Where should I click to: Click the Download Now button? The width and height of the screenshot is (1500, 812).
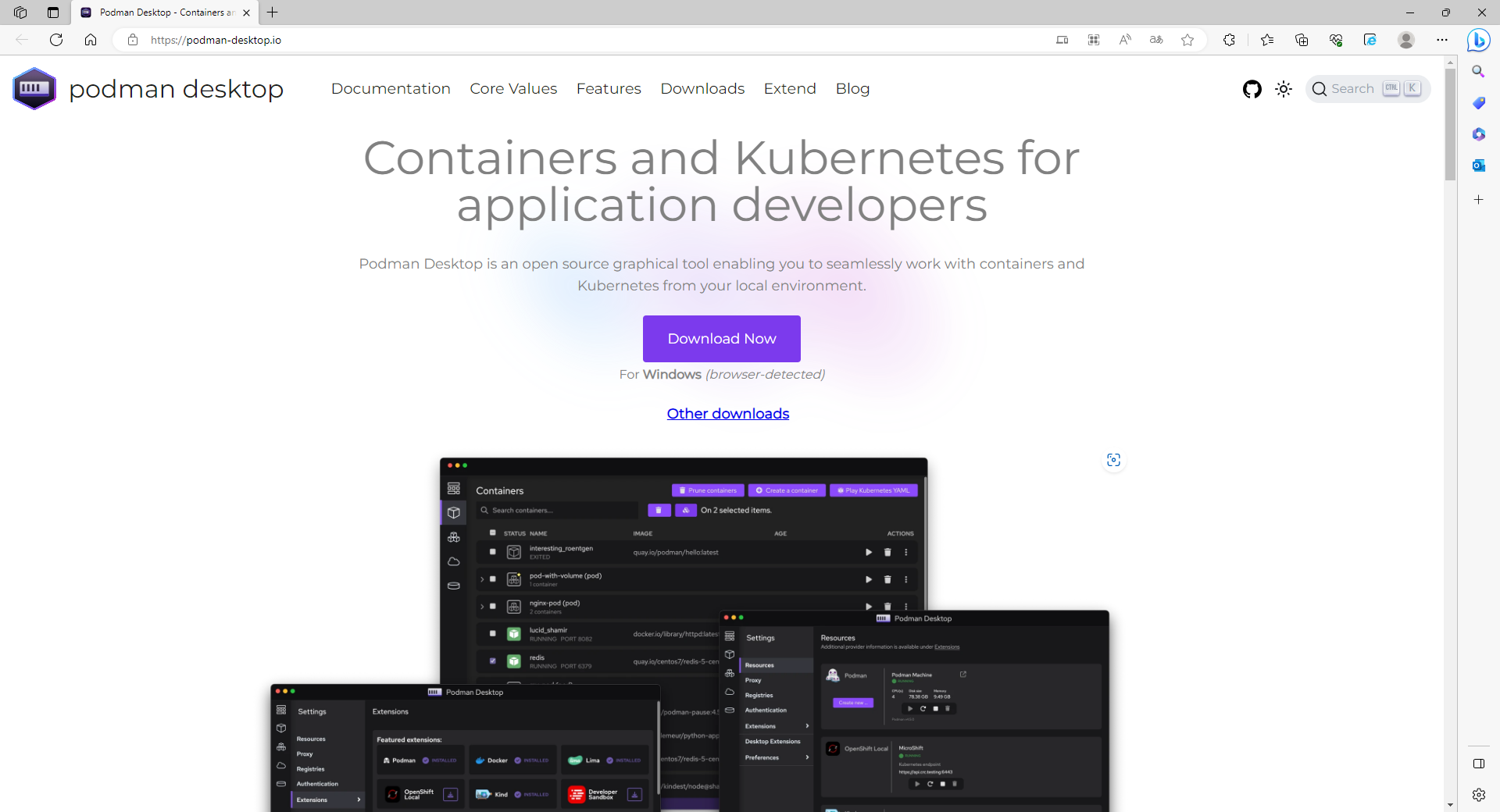[x=722, y=339]
